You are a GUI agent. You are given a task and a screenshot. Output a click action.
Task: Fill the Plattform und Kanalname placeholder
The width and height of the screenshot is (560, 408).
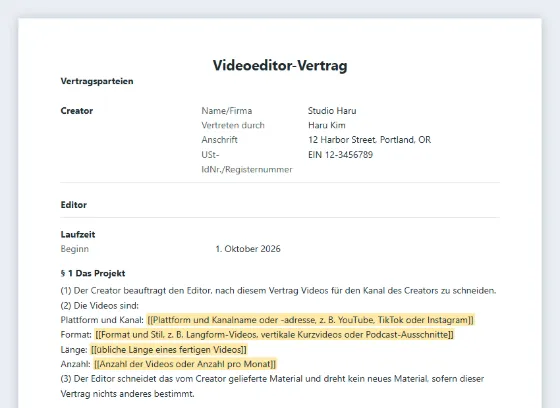(310, 320)
